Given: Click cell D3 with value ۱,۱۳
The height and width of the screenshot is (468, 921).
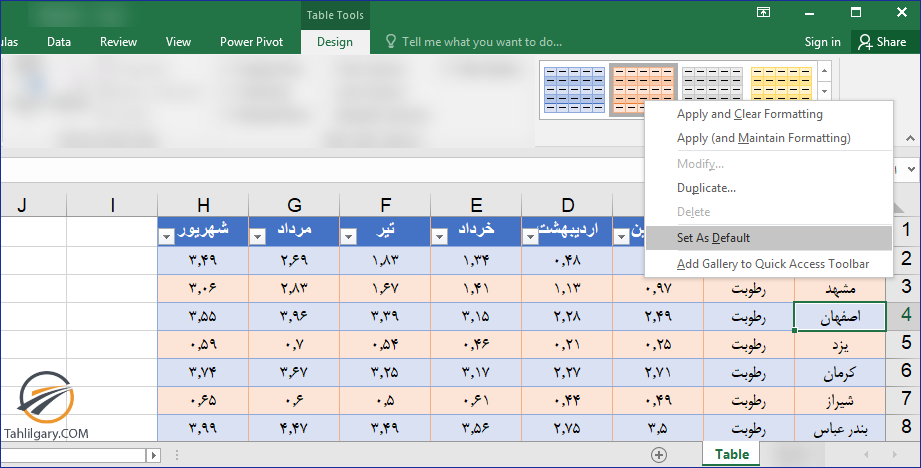Looking at the screenshot, I should [x=567, y=288].
